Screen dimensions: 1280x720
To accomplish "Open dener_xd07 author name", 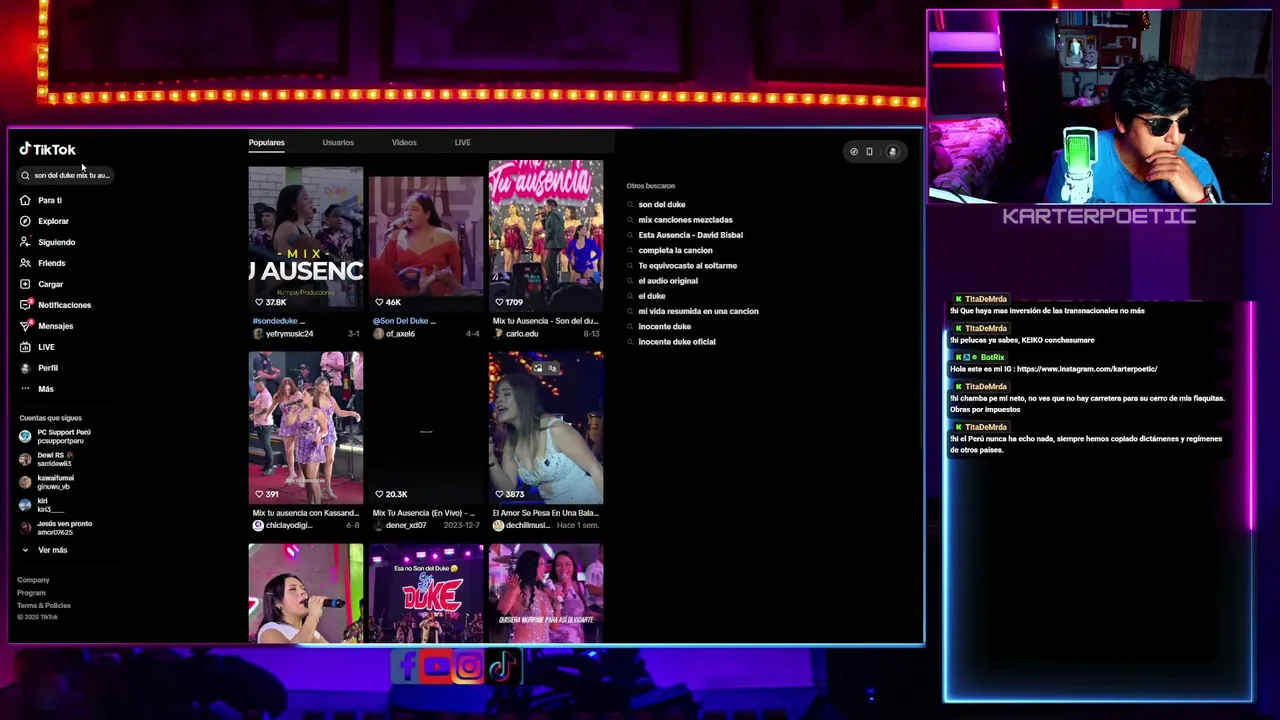I will coord(406,525).
